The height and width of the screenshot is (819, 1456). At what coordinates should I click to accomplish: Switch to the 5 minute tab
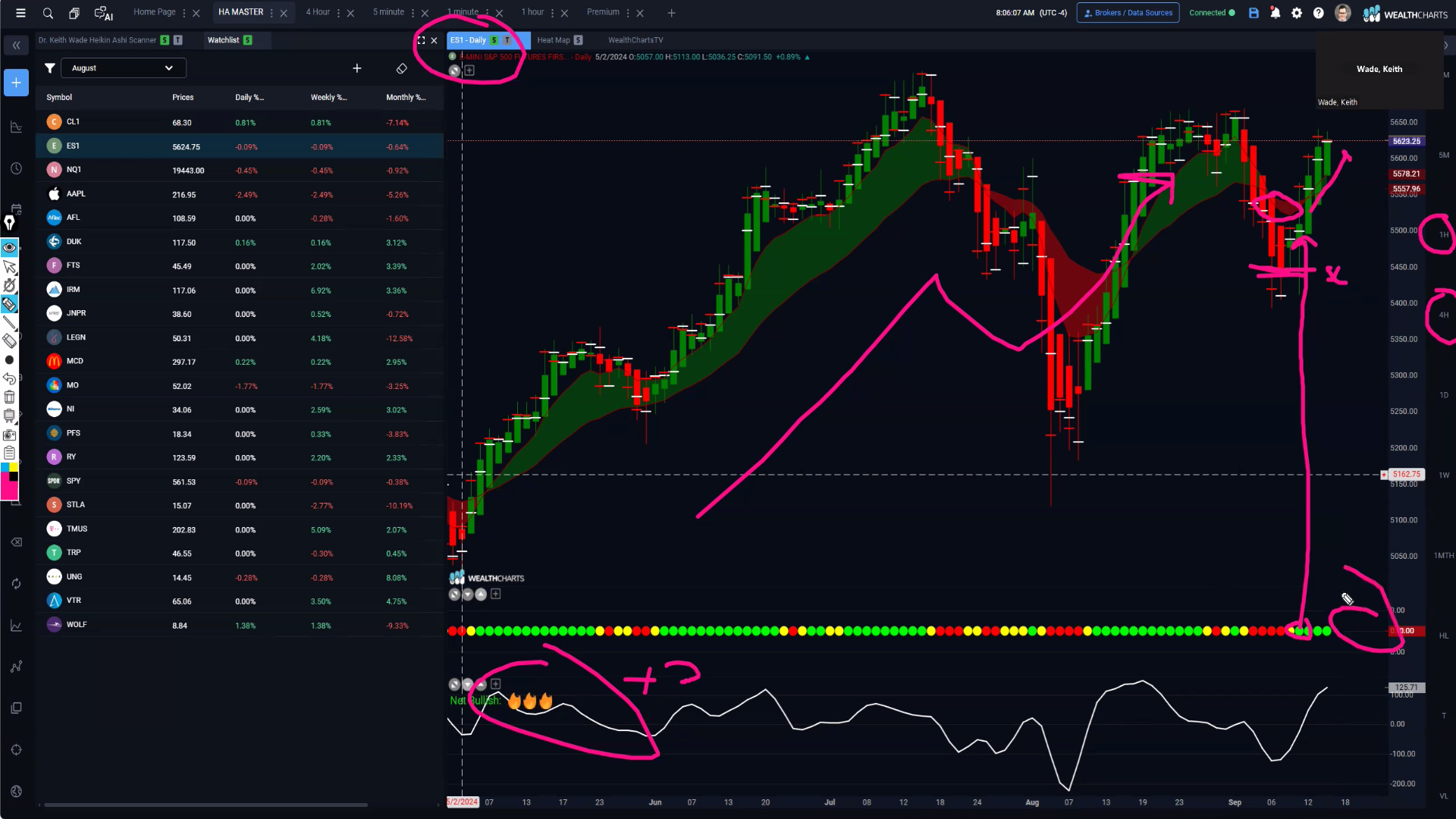[388, 12]
